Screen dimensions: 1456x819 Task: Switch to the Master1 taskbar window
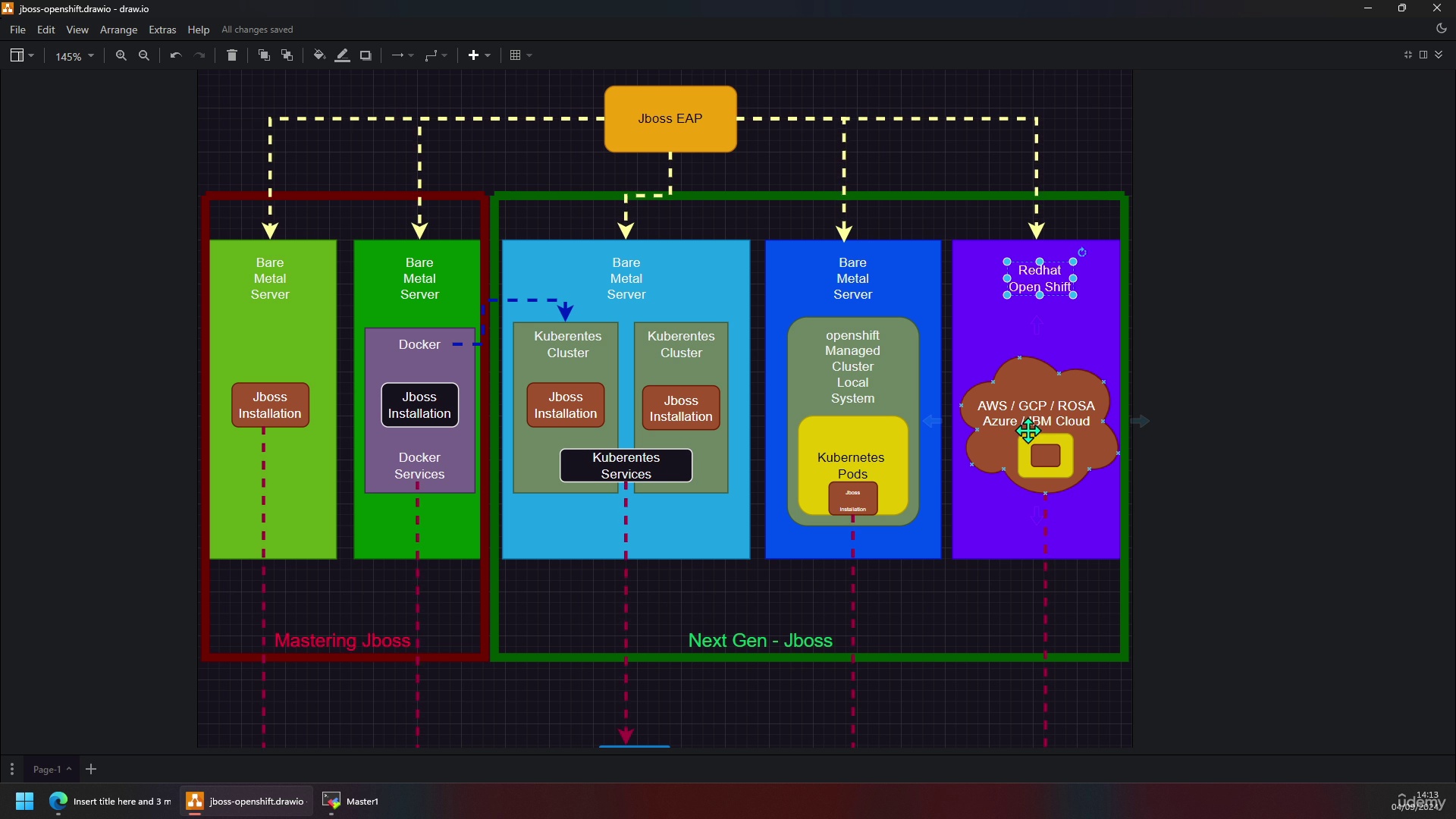351,801
